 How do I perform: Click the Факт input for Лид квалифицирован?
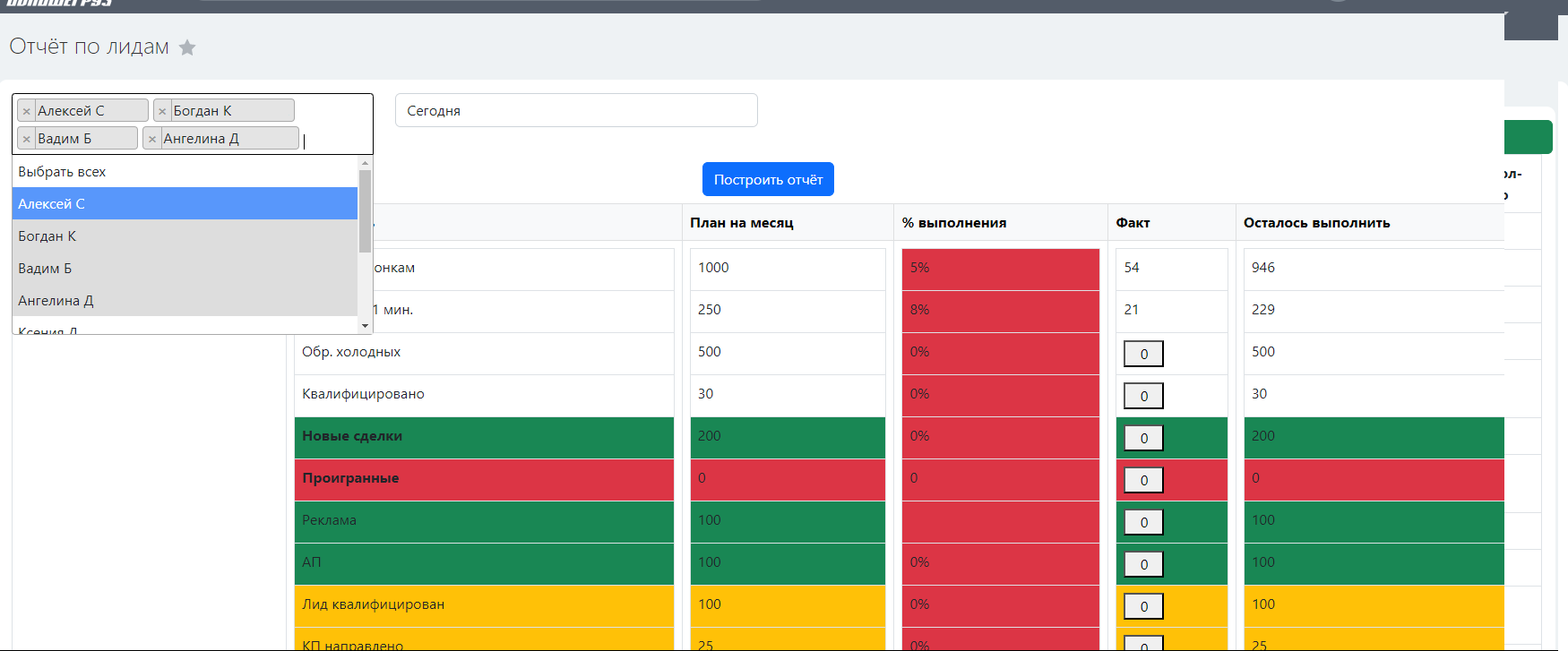pyautogui.click(x=1143, y=606)
